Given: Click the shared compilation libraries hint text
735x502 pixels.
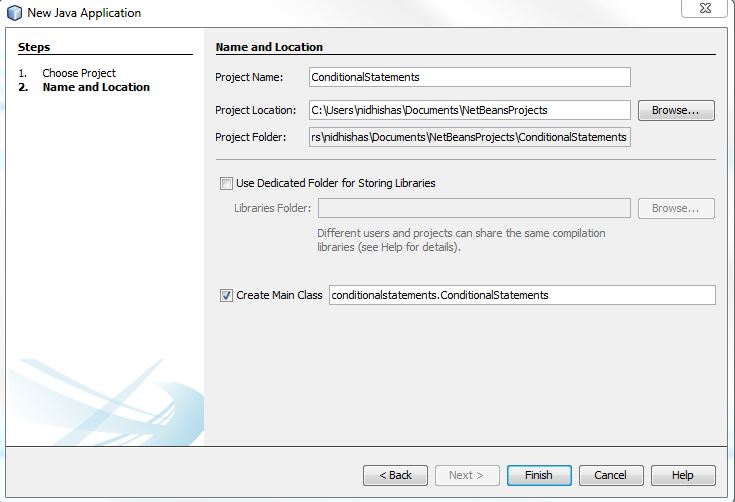Looking at the screenshot, I should point(461,240).
